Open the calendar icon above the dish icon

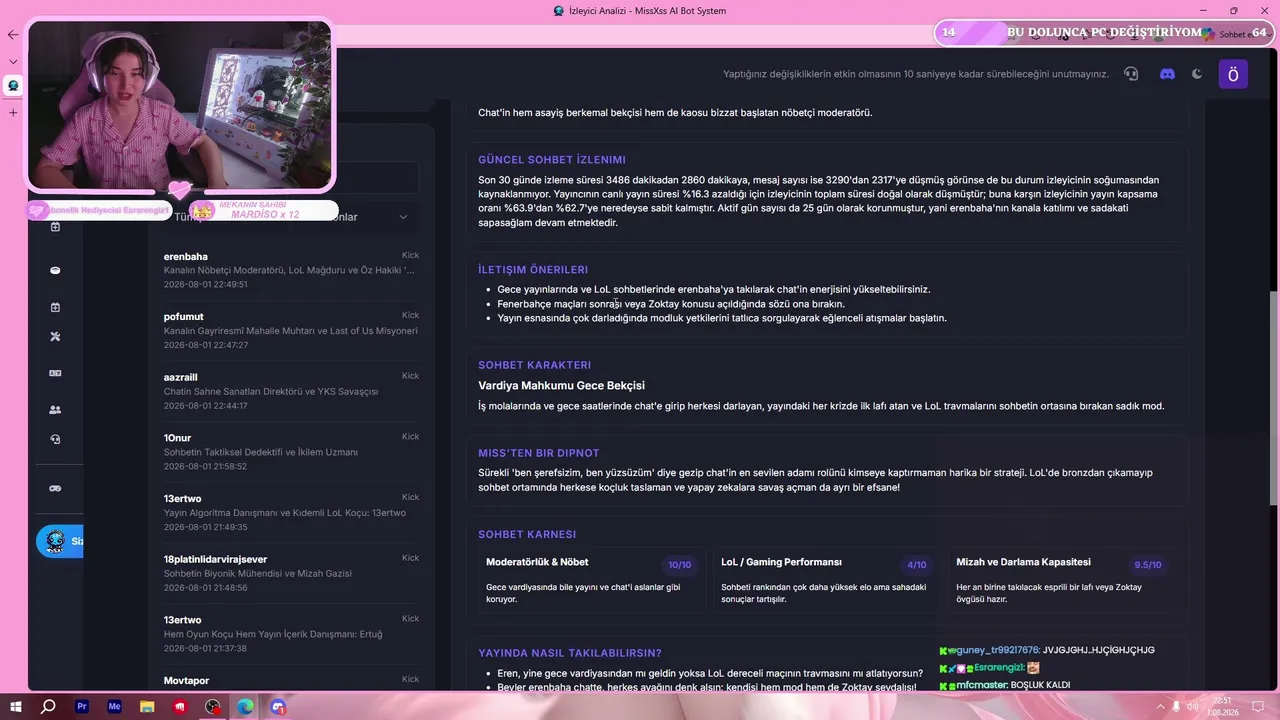(x=55, y=227)
